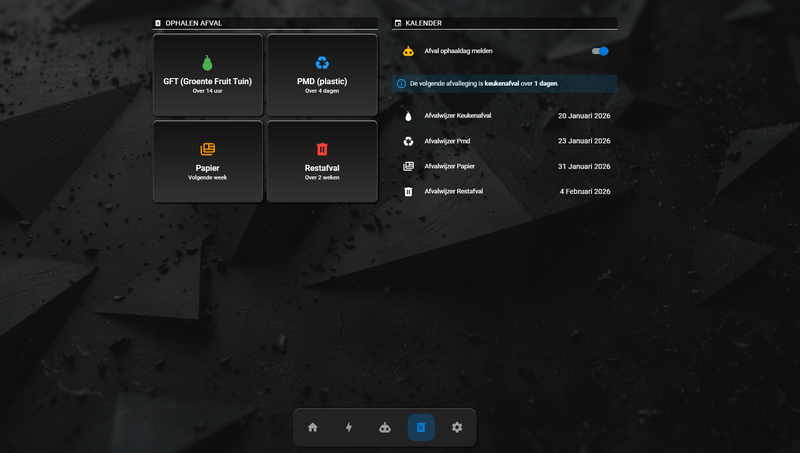Go to the Home view in bottom navbar
Screen dimensions: 800x453
313,427
